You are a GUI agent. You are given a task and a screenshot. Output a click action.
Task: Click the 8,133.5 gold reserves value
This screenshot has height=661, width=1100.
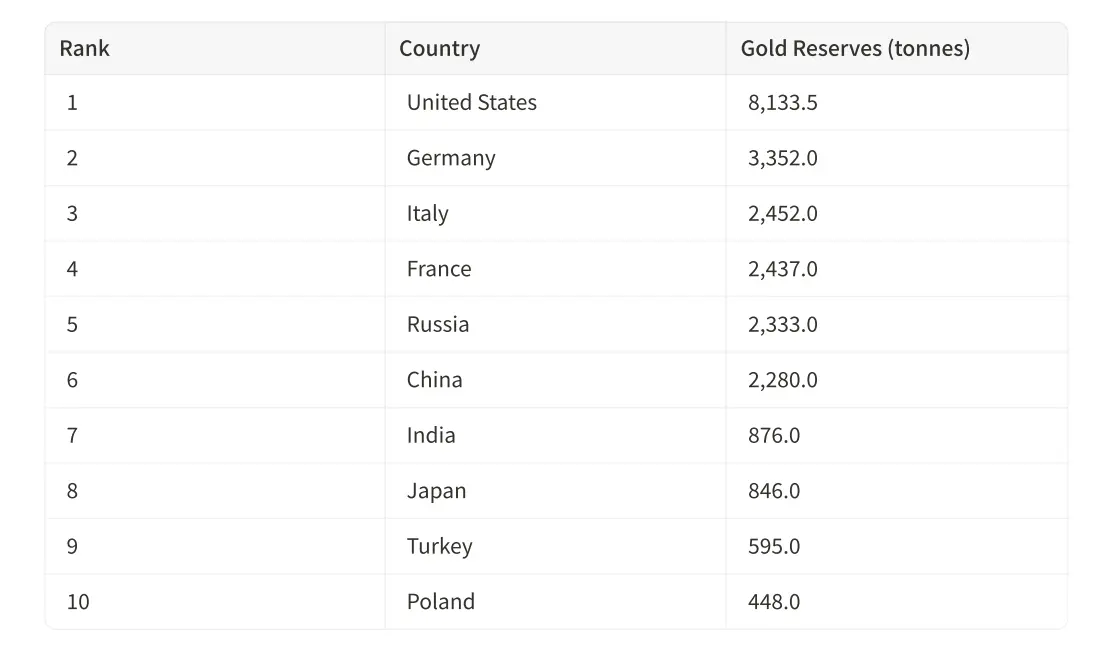(782, 102)
